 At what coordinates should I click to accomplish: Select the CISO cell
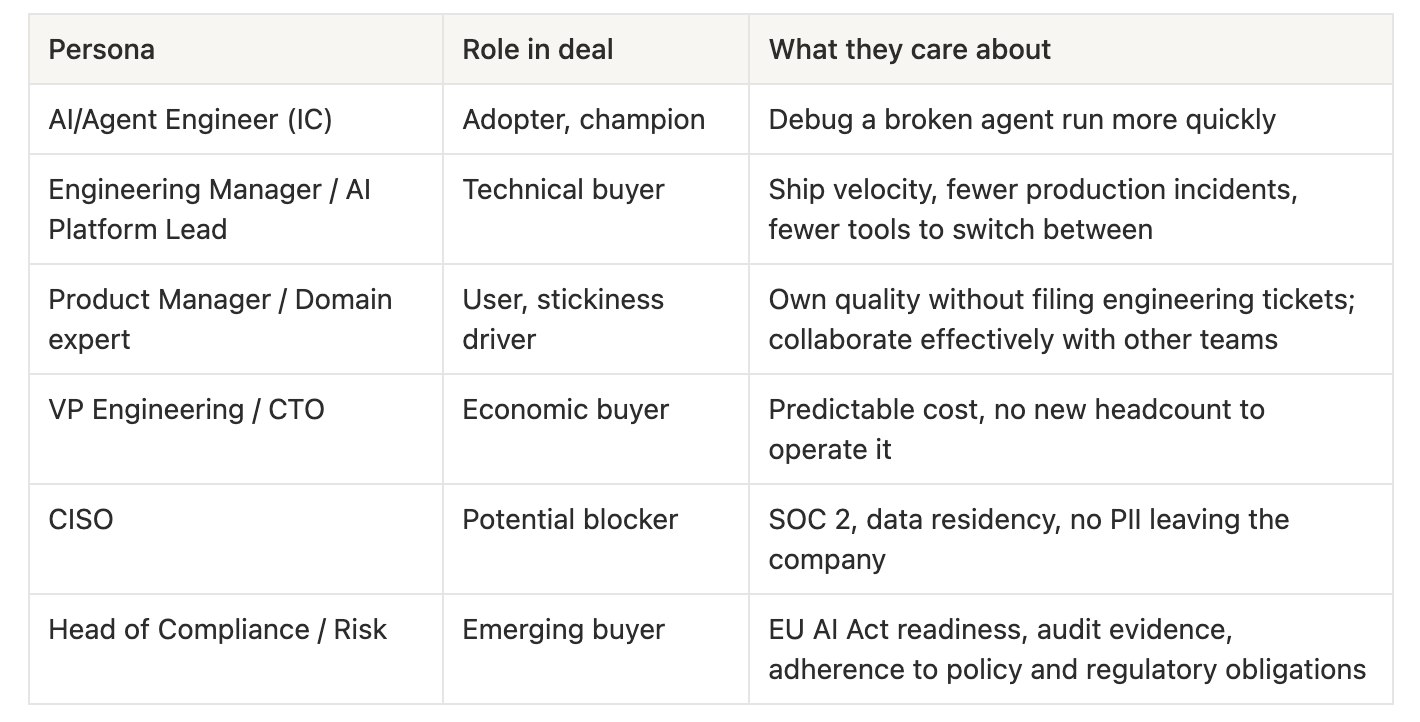click(236, 539)
